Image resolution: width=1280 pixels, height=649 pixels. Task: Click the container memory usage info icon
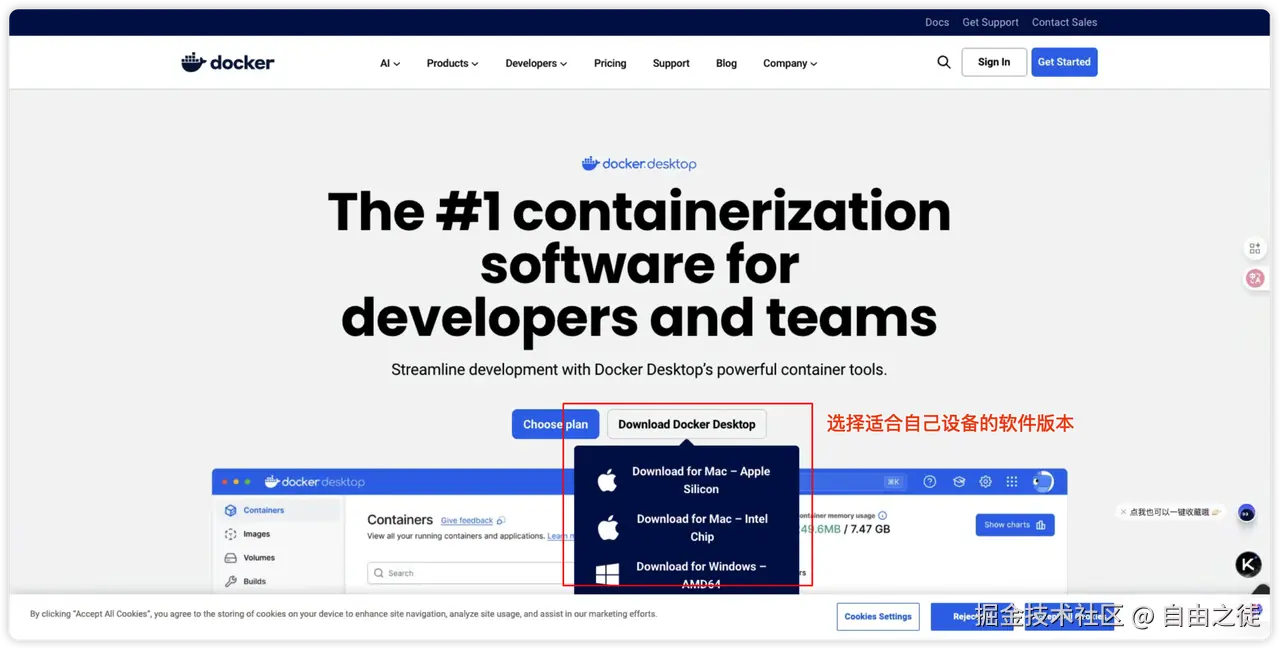point(882,516)
